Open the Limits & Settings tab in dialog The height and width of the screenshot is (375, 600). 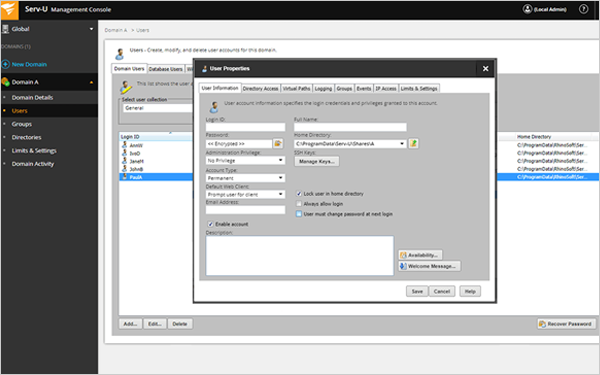click(x=419, y=88)
